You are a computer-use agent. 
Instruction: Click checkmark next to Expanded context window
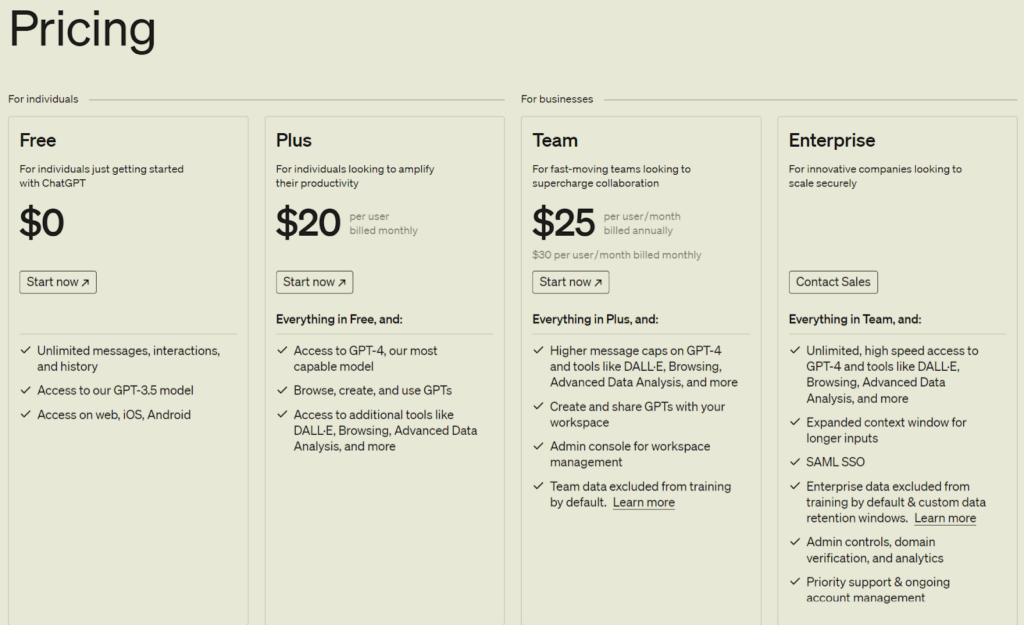pyautogui.click(x=794, y=423)
